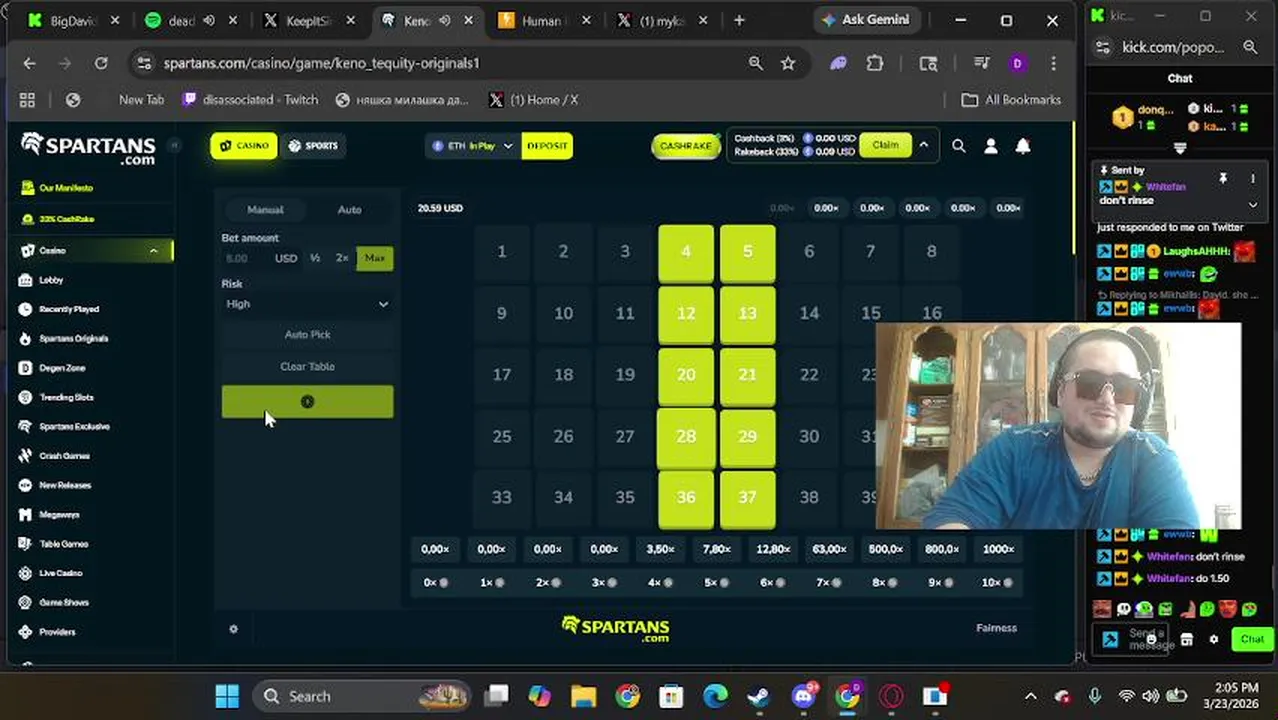This screenshot has height=720, width=1278.
Task: Click the pin icon in Kick chat
Action: point(1223,179)
